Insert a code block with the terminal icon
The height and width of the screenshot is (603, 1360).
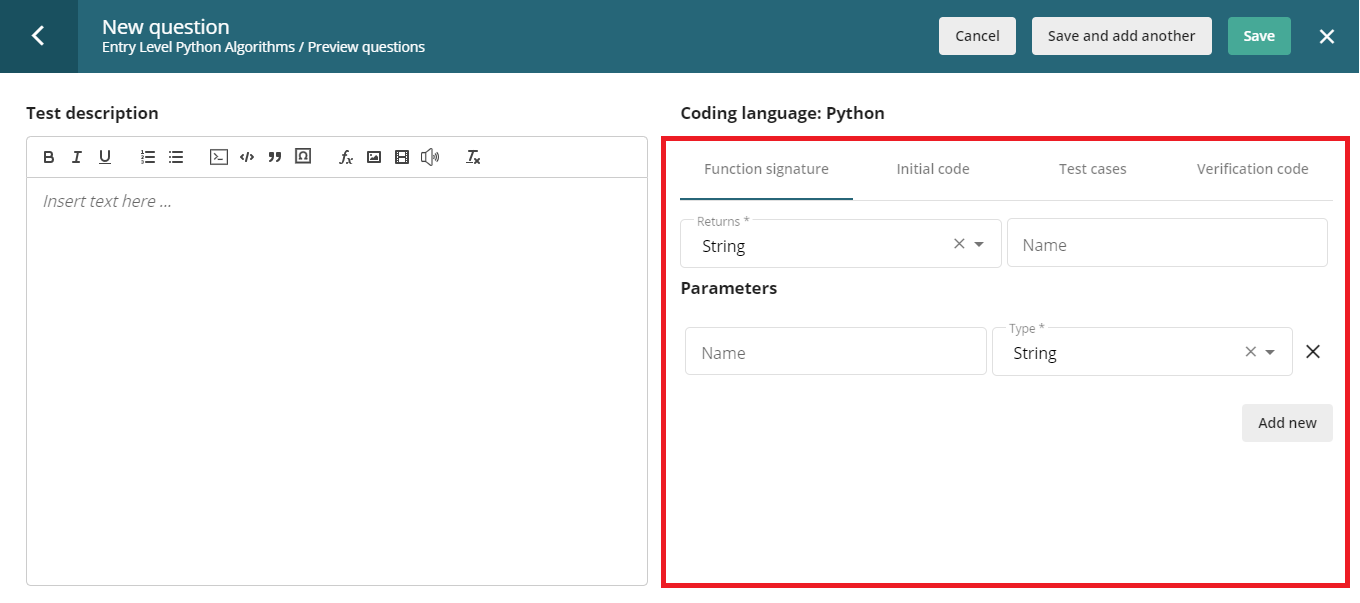[218, 157]
